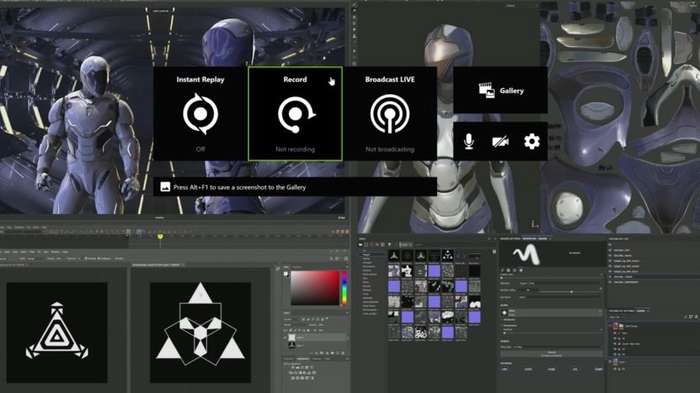Click the picture icon in screenshot hint bar
The height and width of the screenshot is (393, 700).
(x=165, y=187)
